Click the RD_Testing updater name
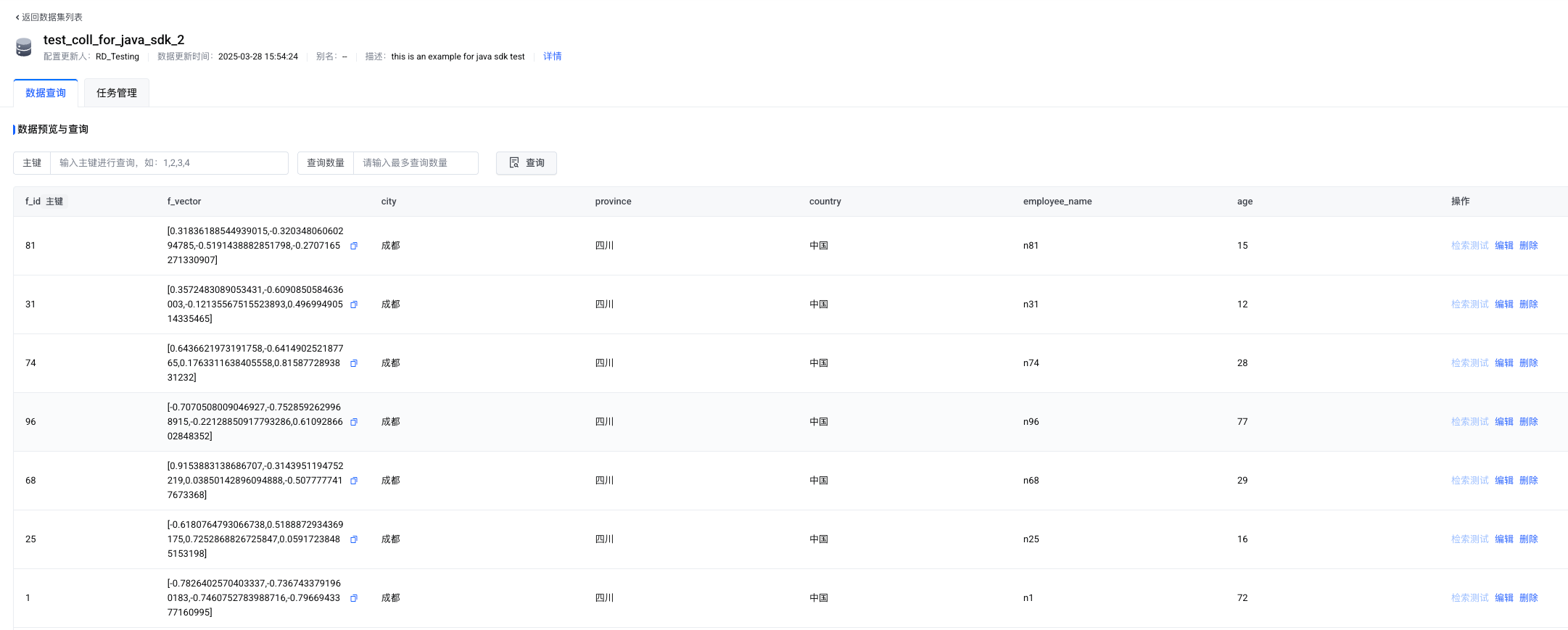The height and width of the screenshot is (630, 1568). coord(117,57)
